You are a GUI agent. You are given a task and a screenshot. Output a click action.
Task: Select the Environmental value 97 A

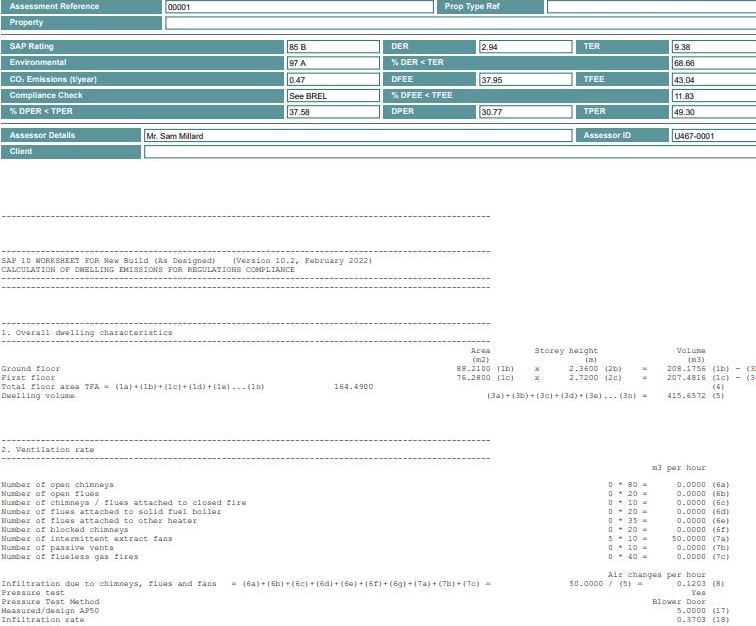tap(333, 63)
